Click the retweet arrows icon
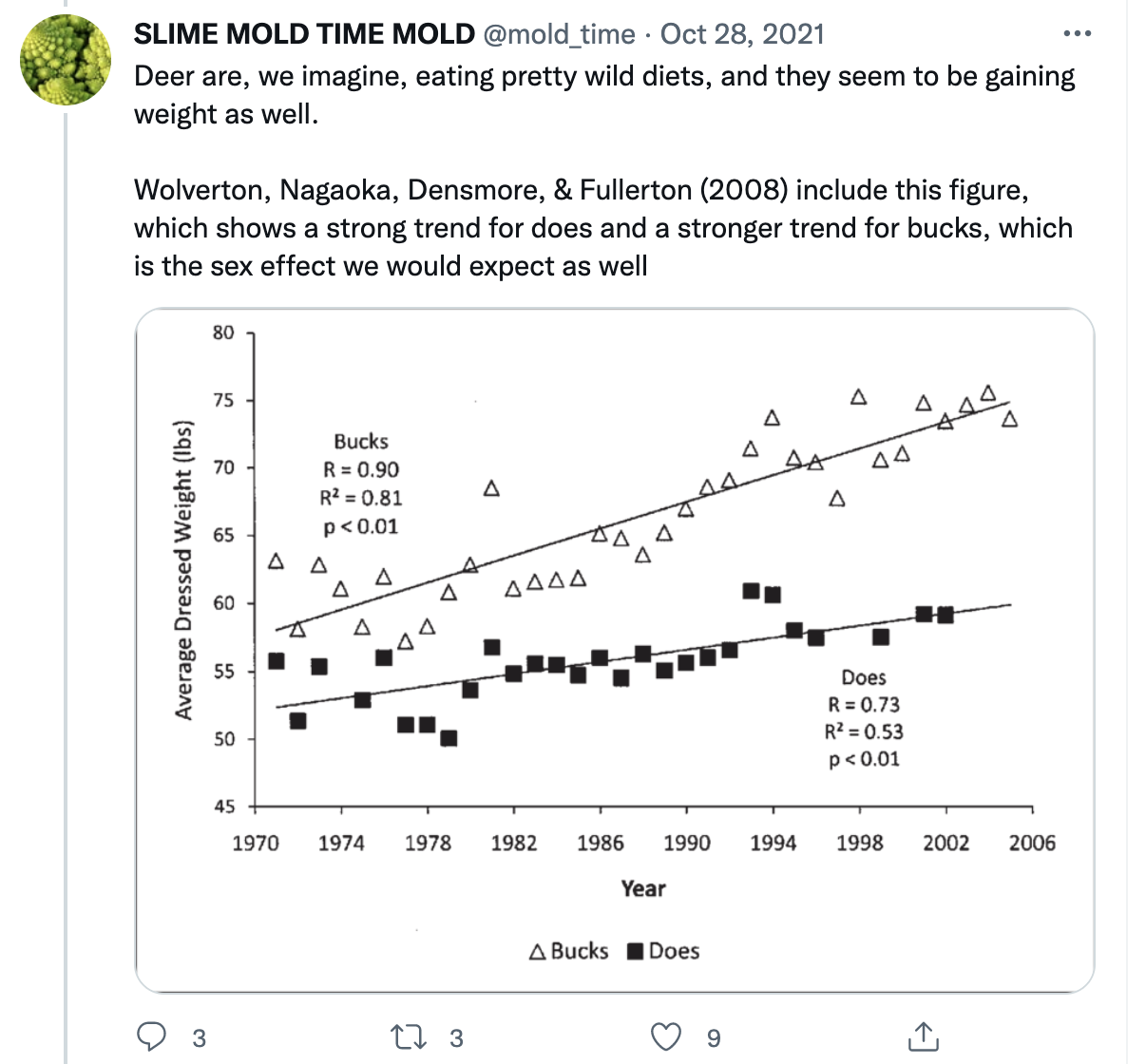 pos(410,1036)
